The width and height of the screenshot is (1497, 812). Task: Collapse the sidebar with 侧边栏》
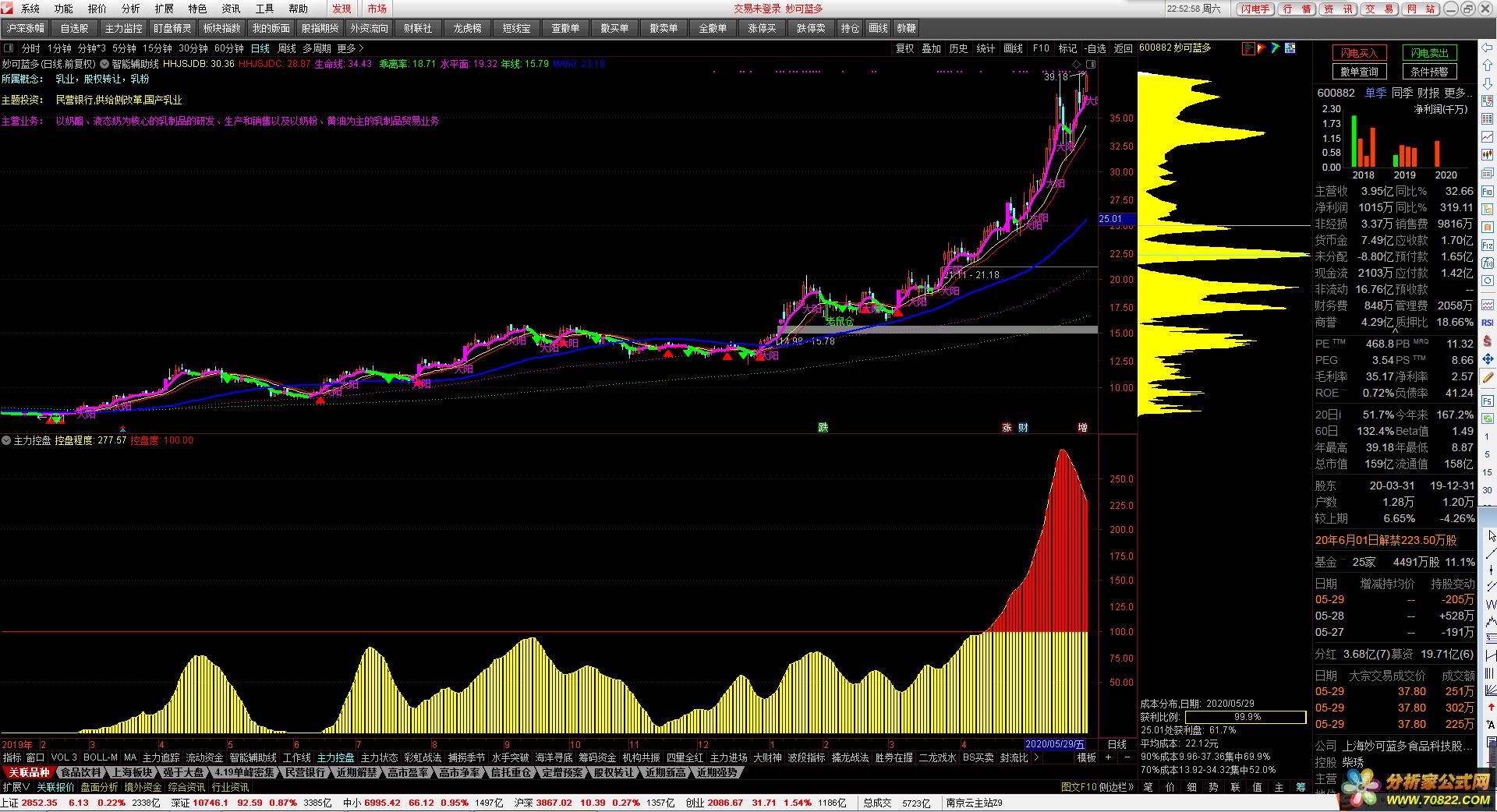pyautogui.click(x=1117, y=787)
